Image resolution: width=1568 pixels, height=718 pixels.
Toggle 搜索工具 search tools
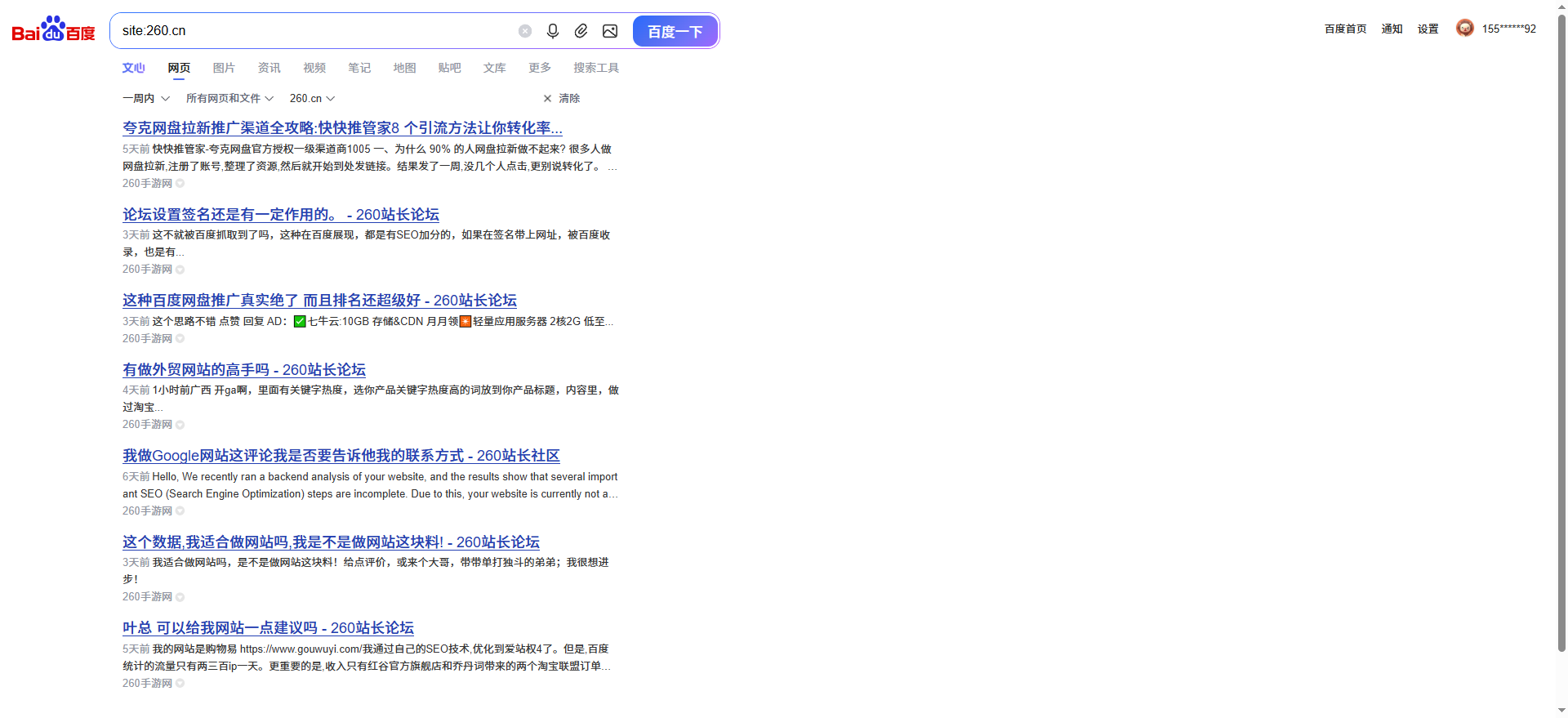pyautogui.click(x=596, y=68)
